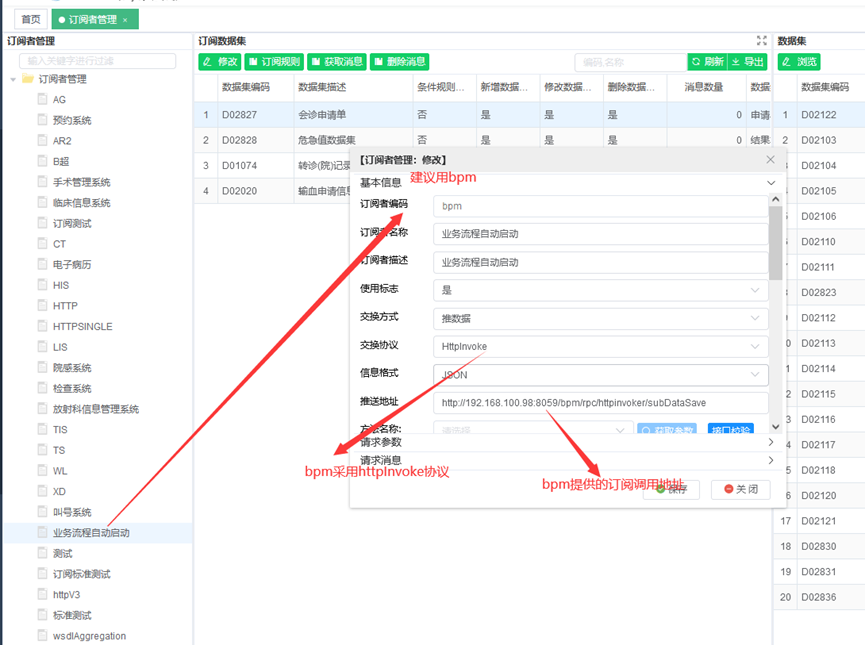Select the D02827 会诊申请单 row
The height and width of the screenshot is (645, 865).
[483, 115]
